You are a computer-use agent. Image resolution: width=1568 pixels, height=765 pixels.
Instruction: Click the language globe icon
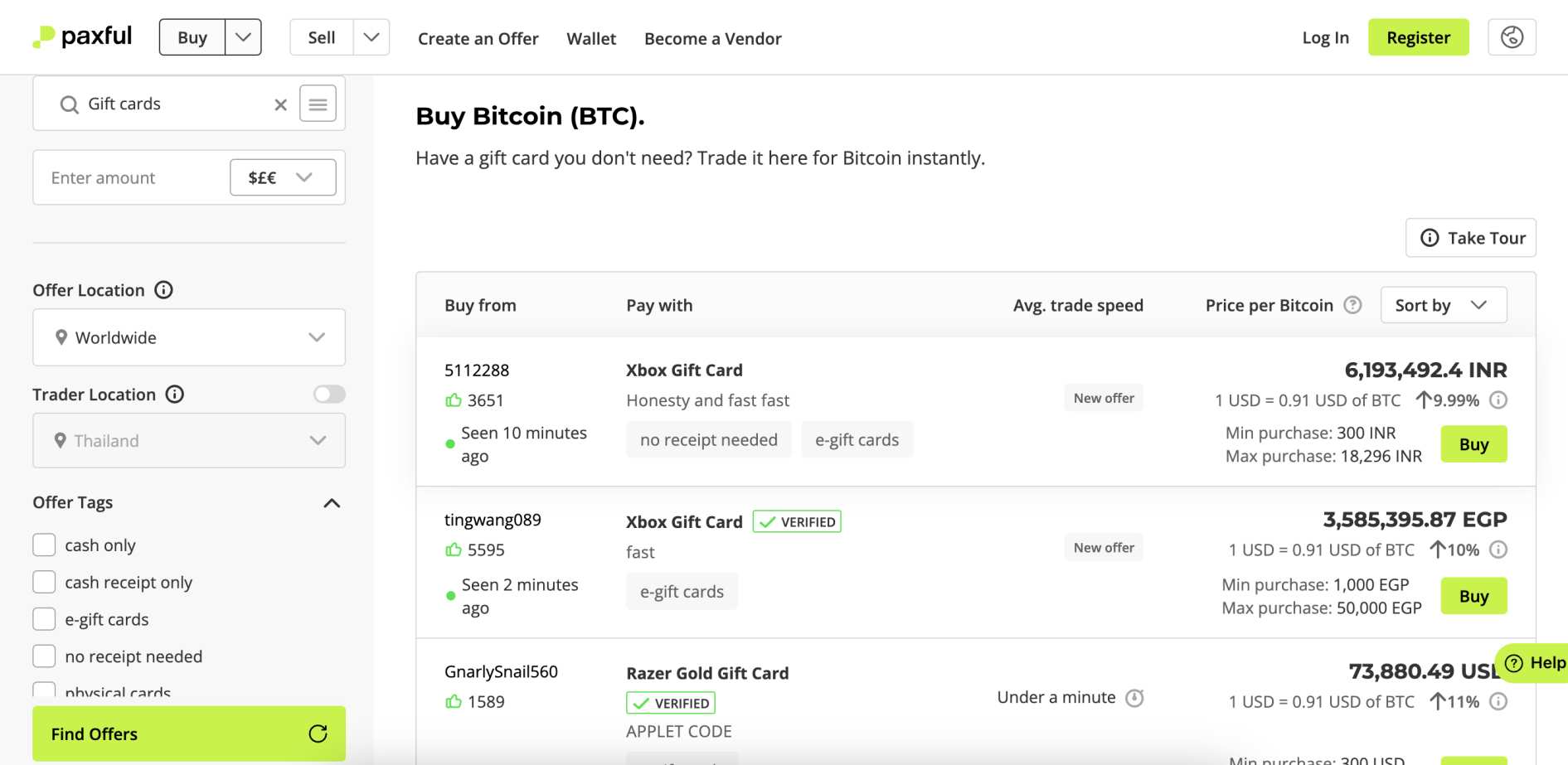(1511, 37)
